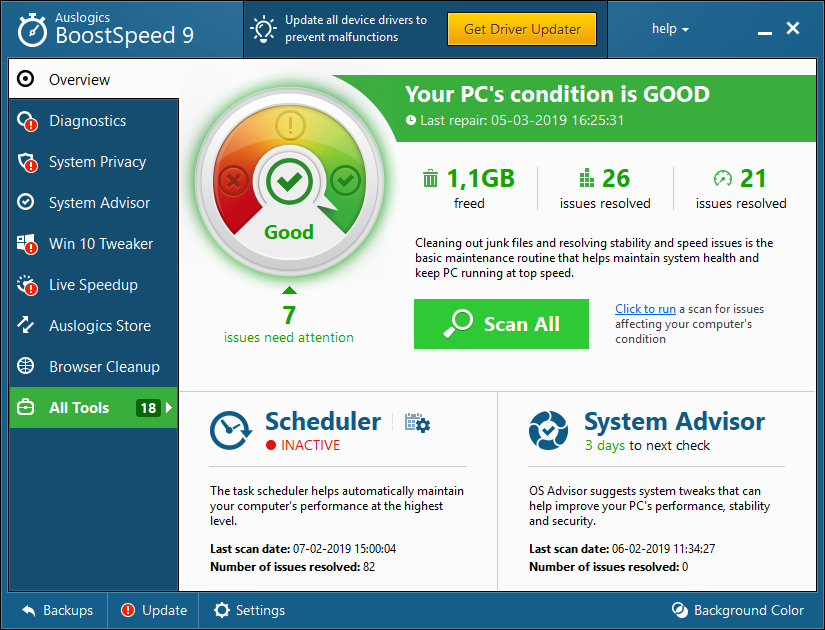Go to Browser Cleanup section
Viewport: 825px width, 630px height.
(x=104, y=367)
